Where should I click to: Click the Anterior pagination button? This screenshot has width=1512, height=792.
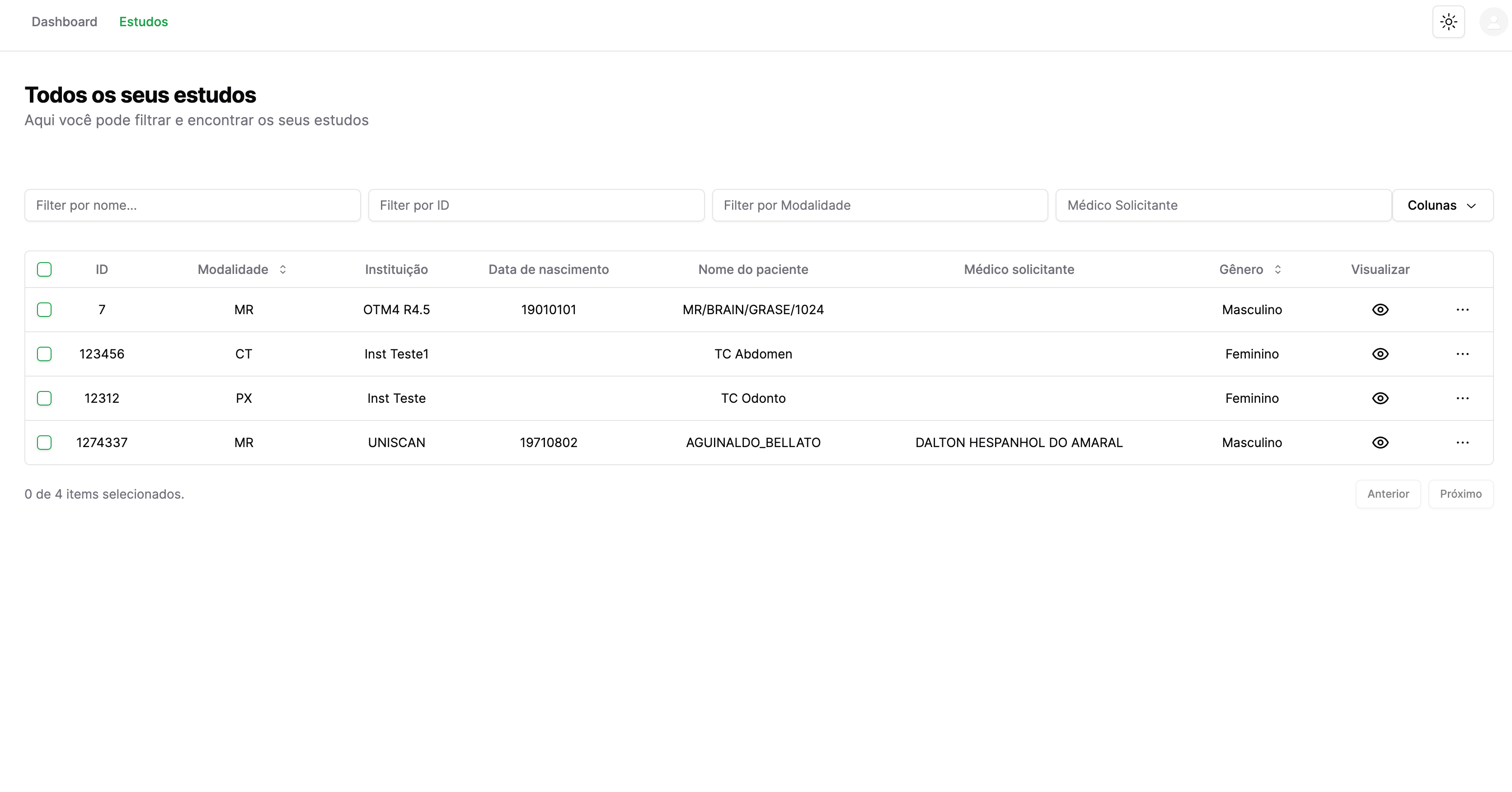pos(1388,494)
